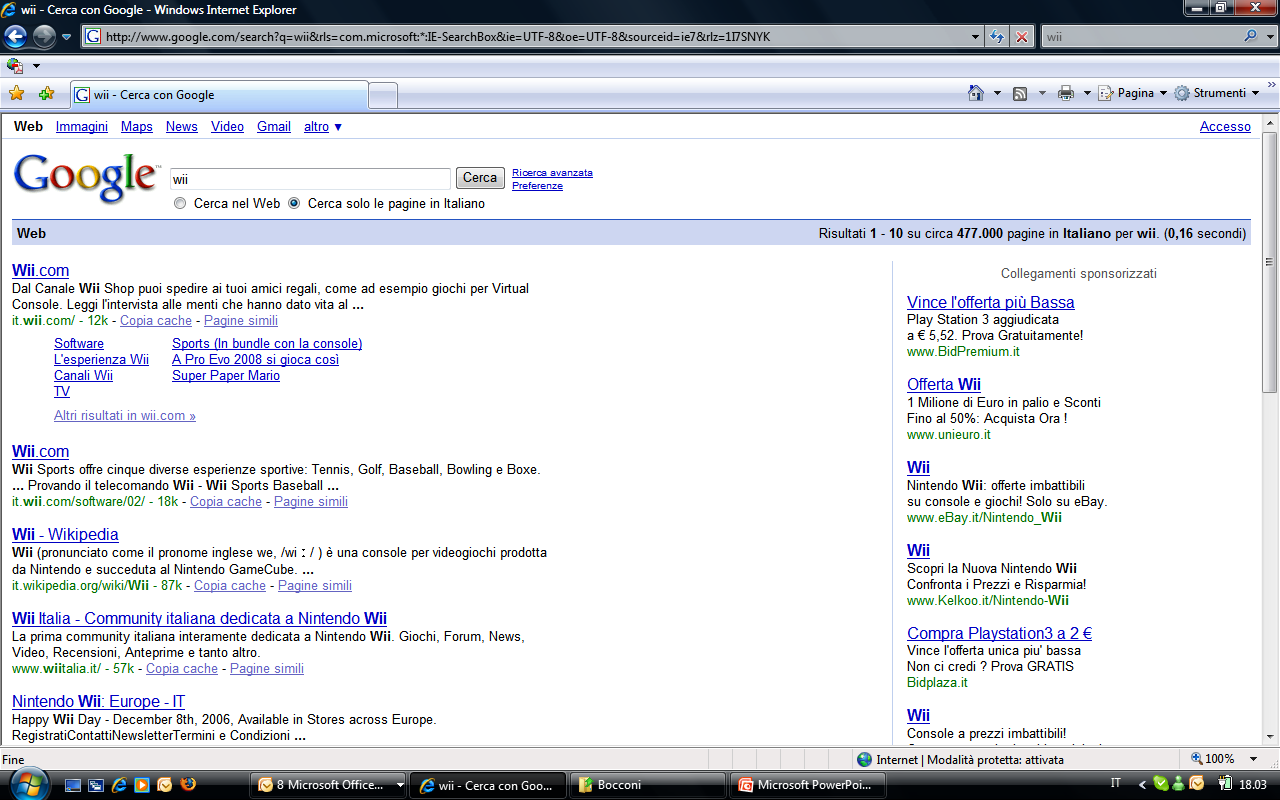The height and width of the screenshot is (800, 1280).
Task: Open the Pagina menu dropdown
Action: 1132,93
